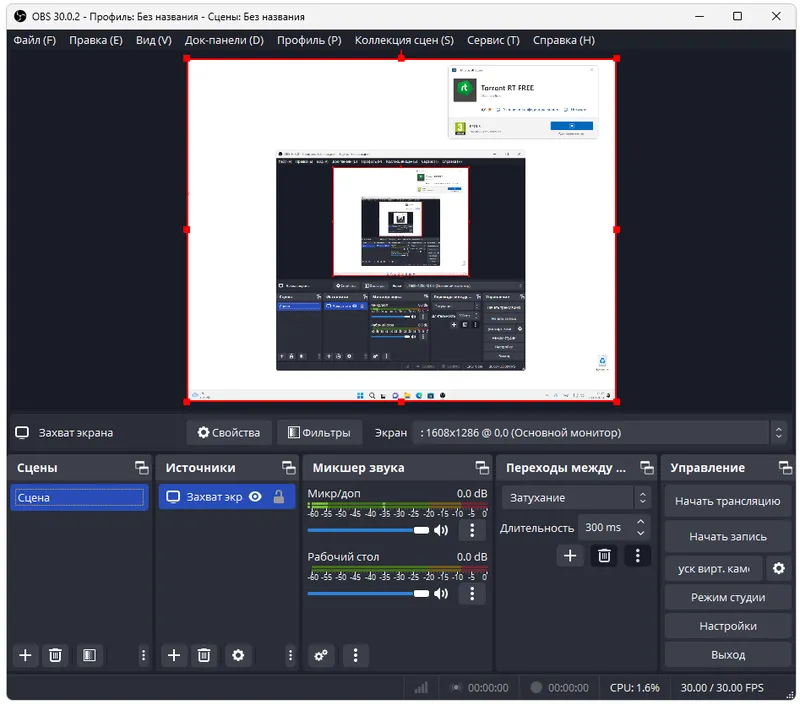Select the Сцена scene in the list
The width and height of the screenshot is (800, 705).
pos(79,497)
